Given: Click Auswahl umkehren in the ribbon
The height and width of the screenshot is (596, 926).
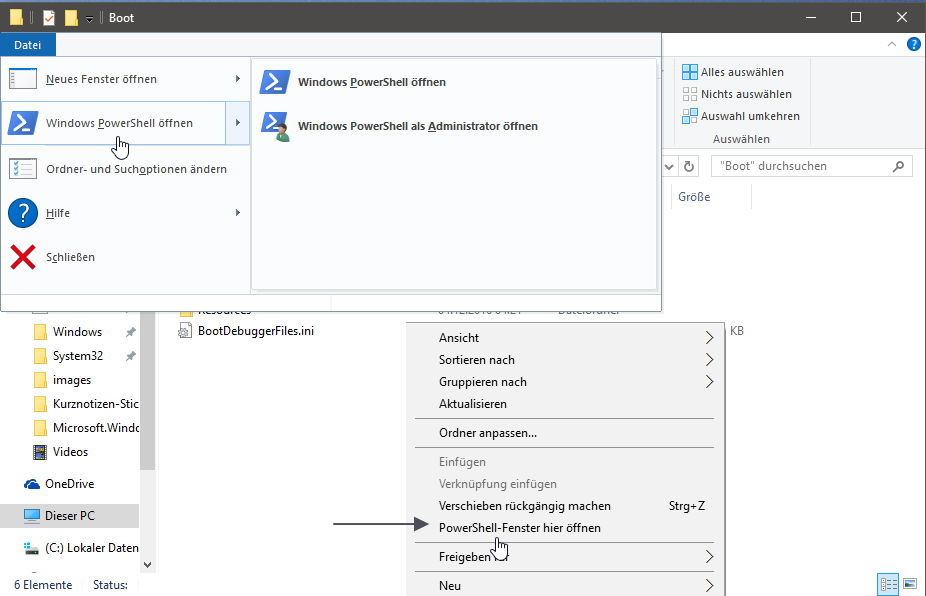Looking at the screenshot, I should pyautogui.click(x=741, y=116).
